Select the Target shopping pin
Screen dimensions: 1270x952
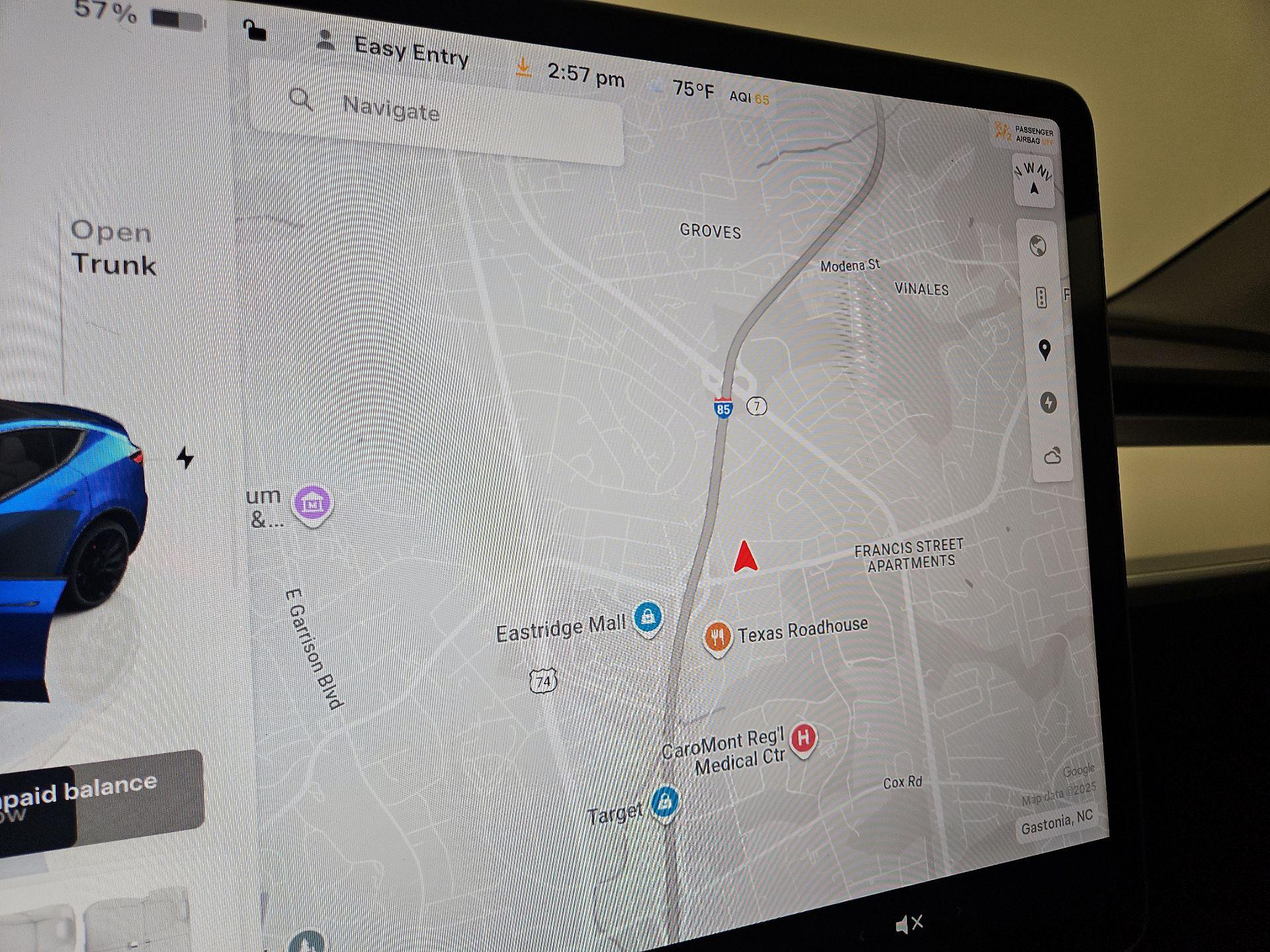pyautogui.click(x=665, y=805)
